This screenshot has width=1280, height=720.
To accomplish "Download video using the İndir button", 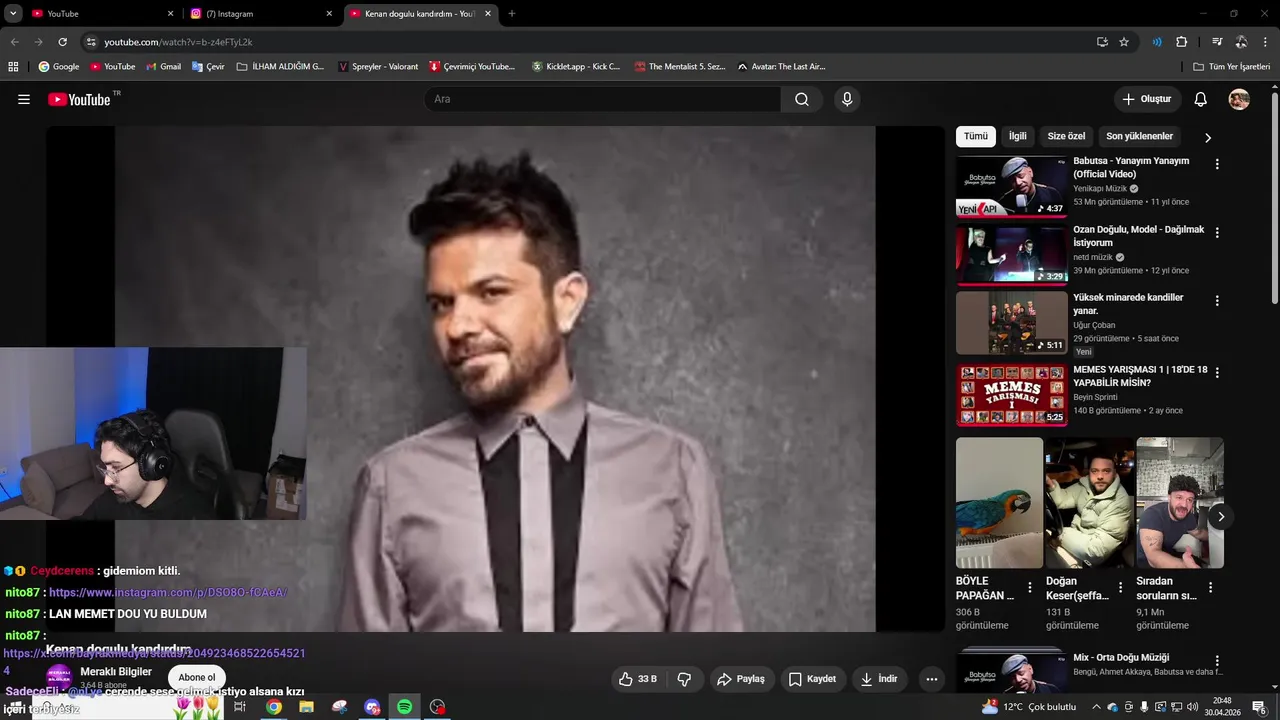I will pos(880,679).
